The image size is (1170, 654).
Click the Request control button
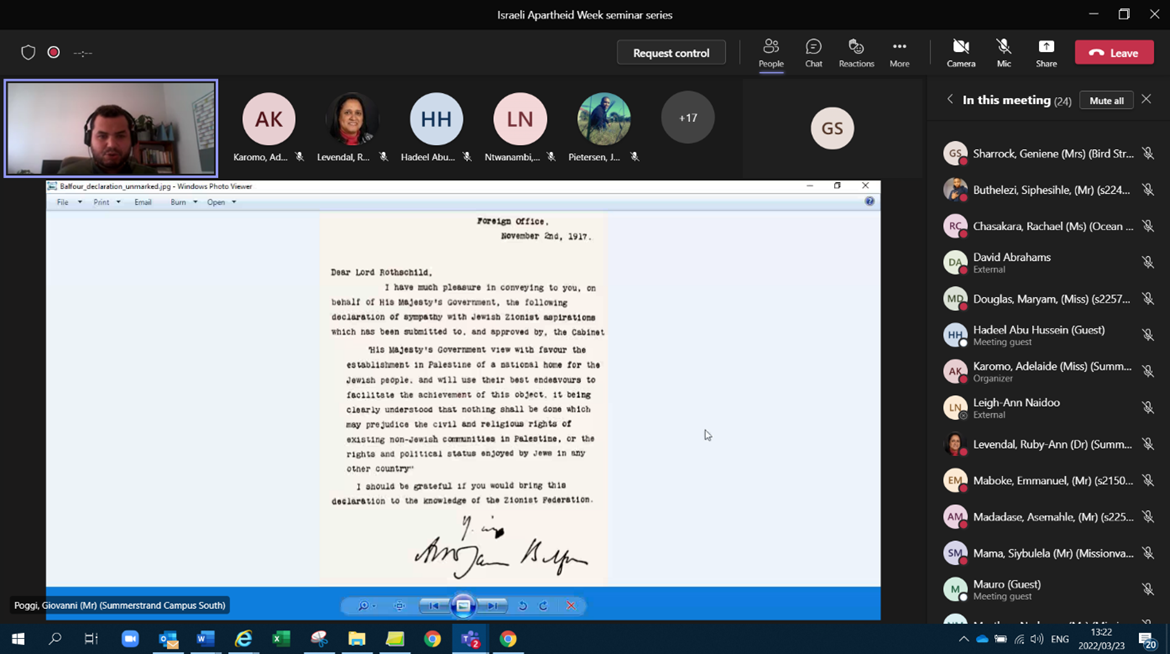(x=671, y=53)
